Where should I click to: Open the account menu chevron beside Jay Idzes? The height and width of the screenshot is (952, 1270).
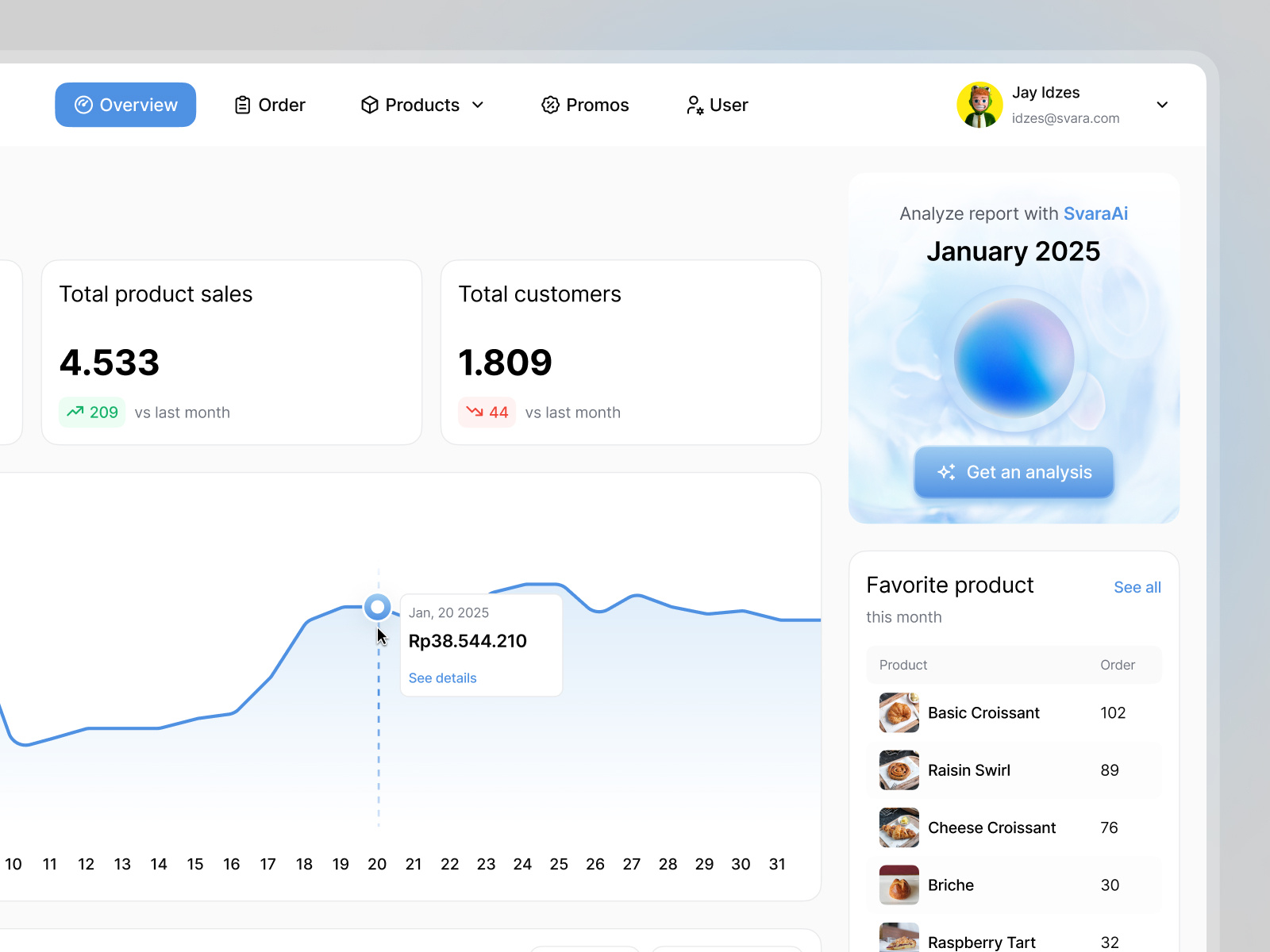tap(1162, 105)
